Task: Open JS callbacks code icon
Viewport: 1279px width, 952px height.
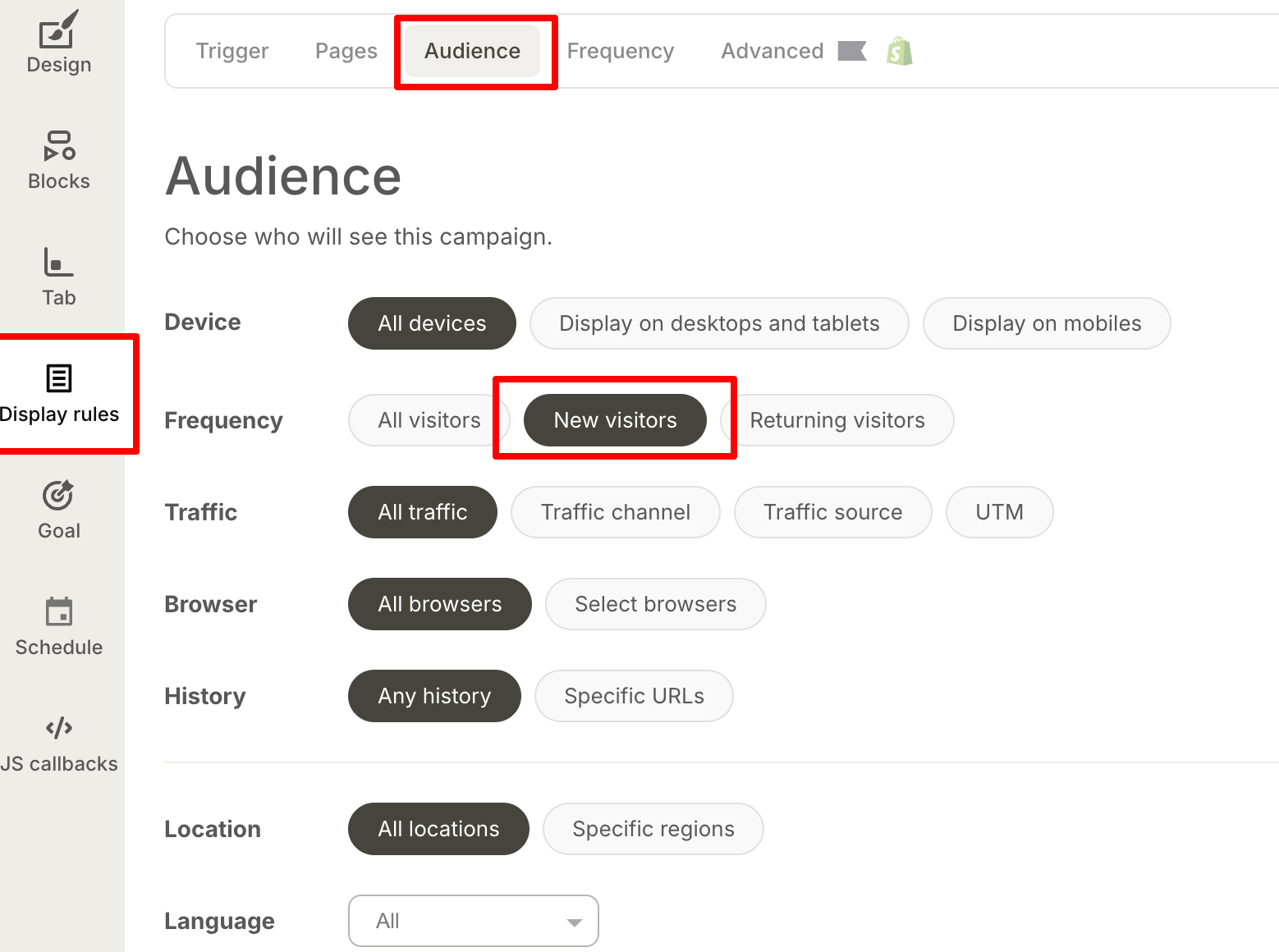Action: pyautogui.click(x=58, y=729)
